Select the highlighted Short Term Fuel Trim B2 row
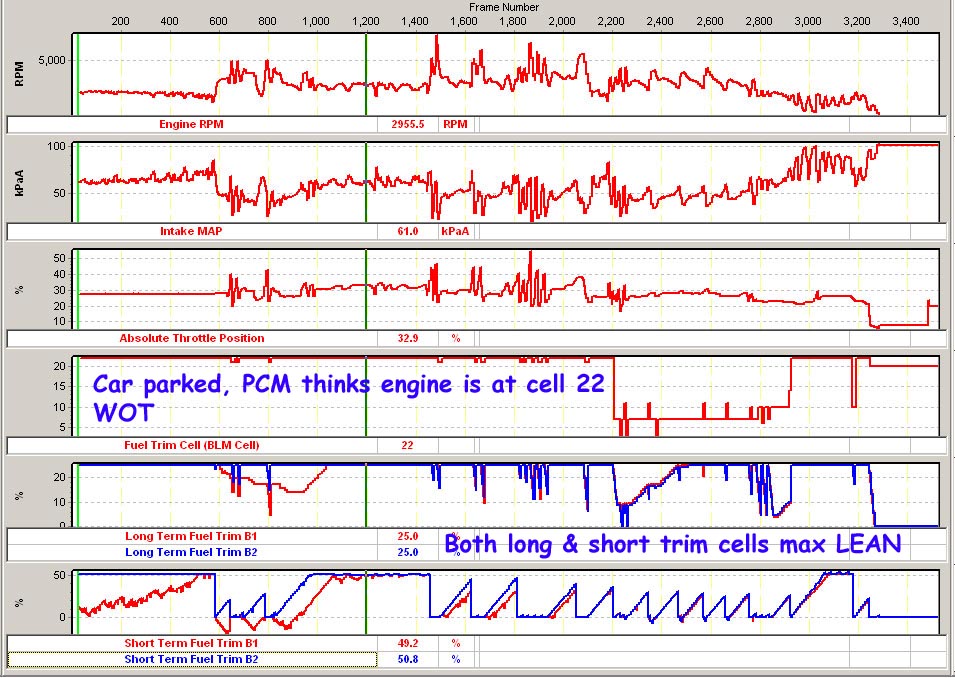955x678 pixels. coord(192,659)
